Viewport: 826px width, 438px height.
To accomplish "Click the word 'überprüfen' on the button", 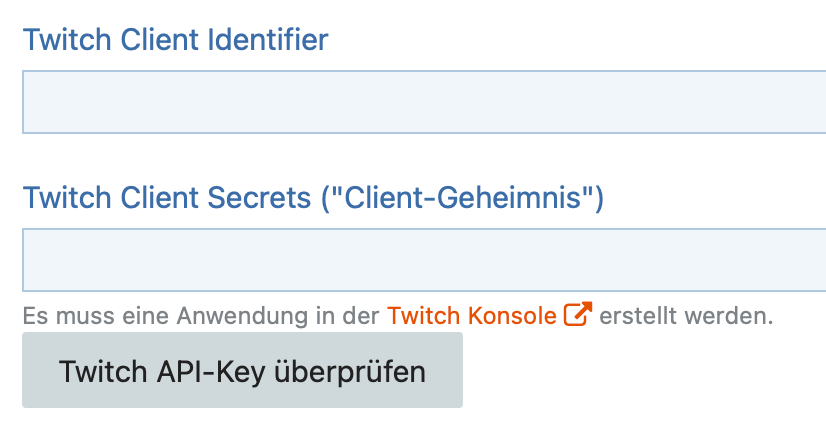I will pyautogui.click(x=350, y=372).
